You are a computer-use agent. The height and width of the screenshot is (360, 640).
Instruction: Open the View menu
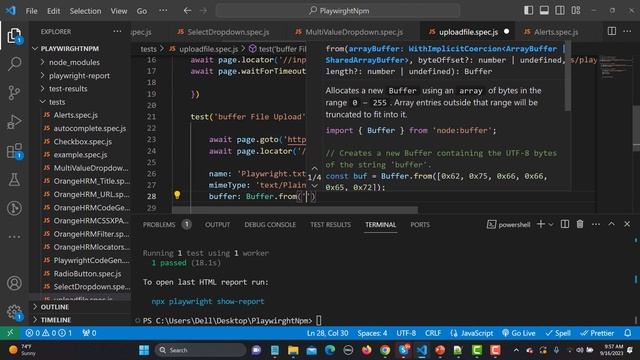tap(119, 11)
